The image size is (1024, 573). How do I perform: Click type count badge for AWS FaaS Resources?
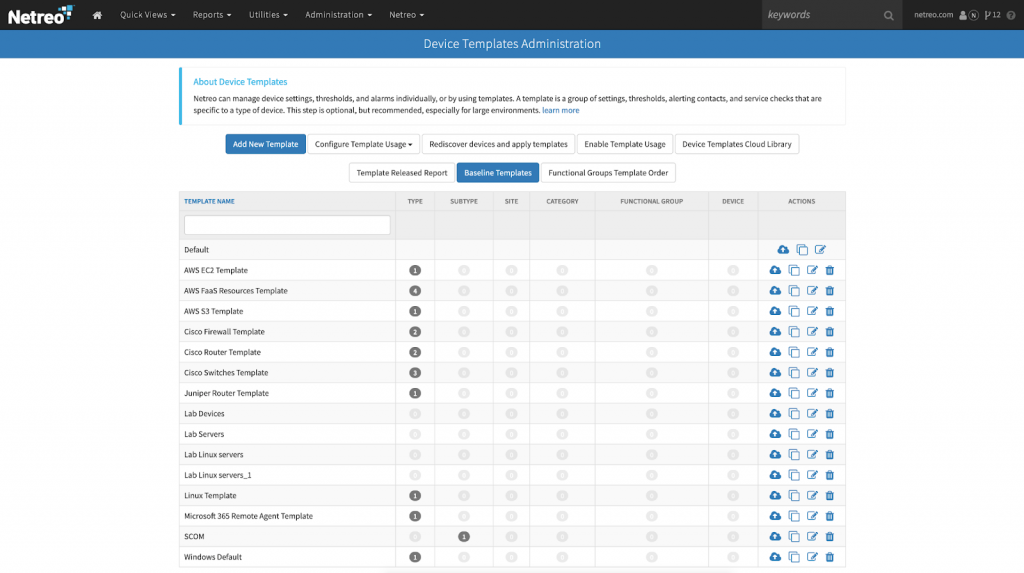tap(415, 291)
